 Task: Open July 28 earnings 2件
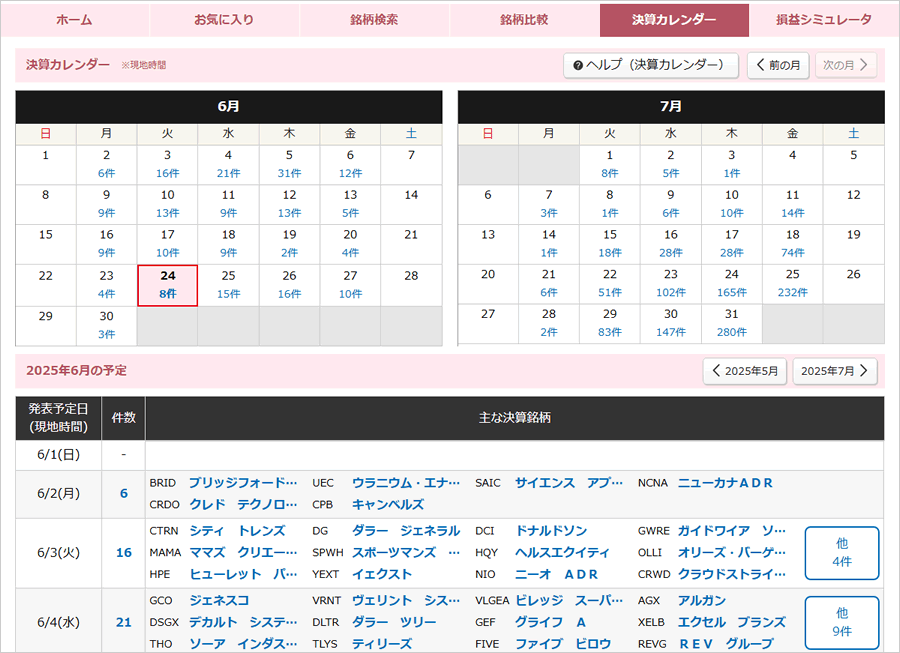[549, 332]
